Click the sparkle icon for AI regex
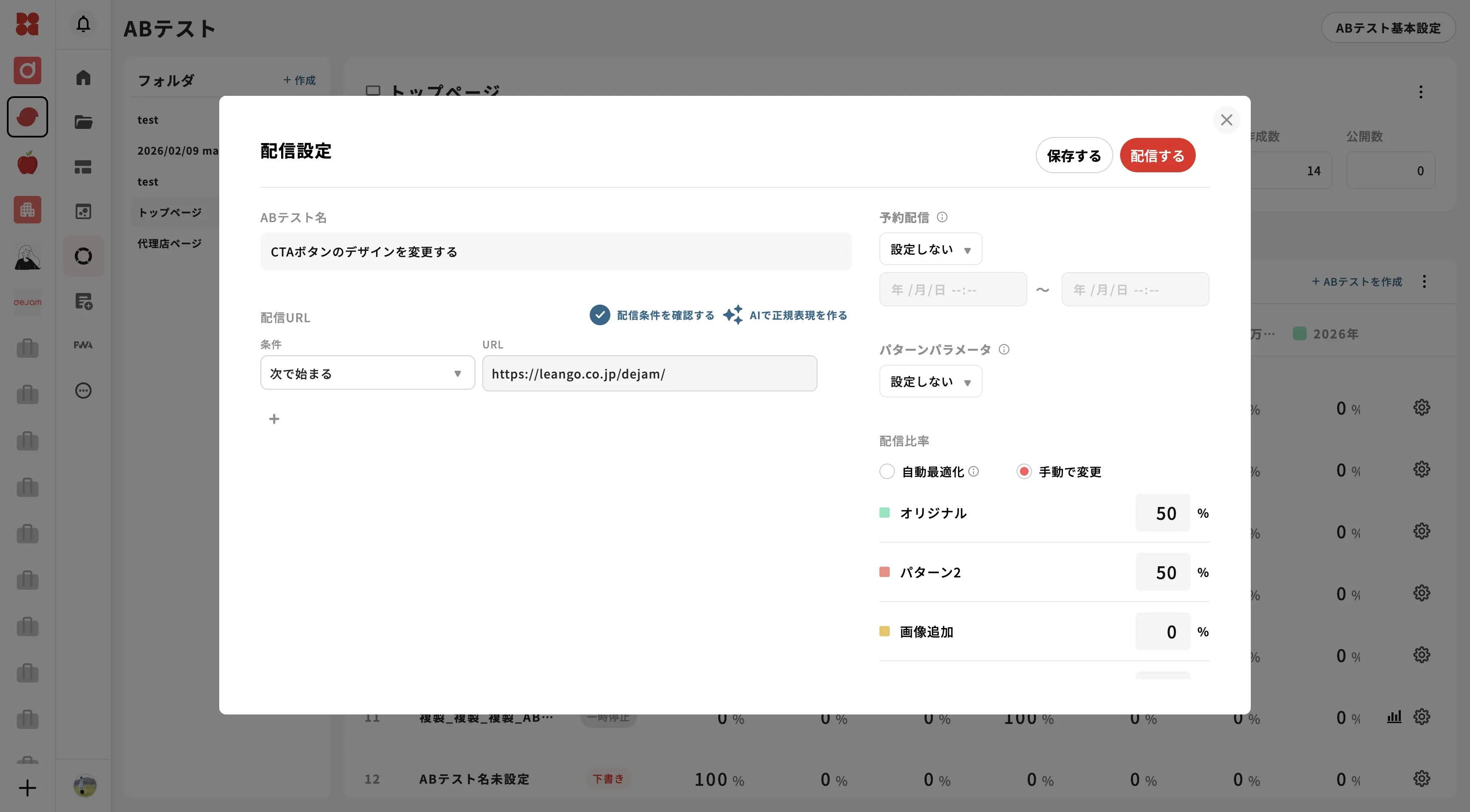The width and height of the screenshot is (1470, 812). (733, 315)
